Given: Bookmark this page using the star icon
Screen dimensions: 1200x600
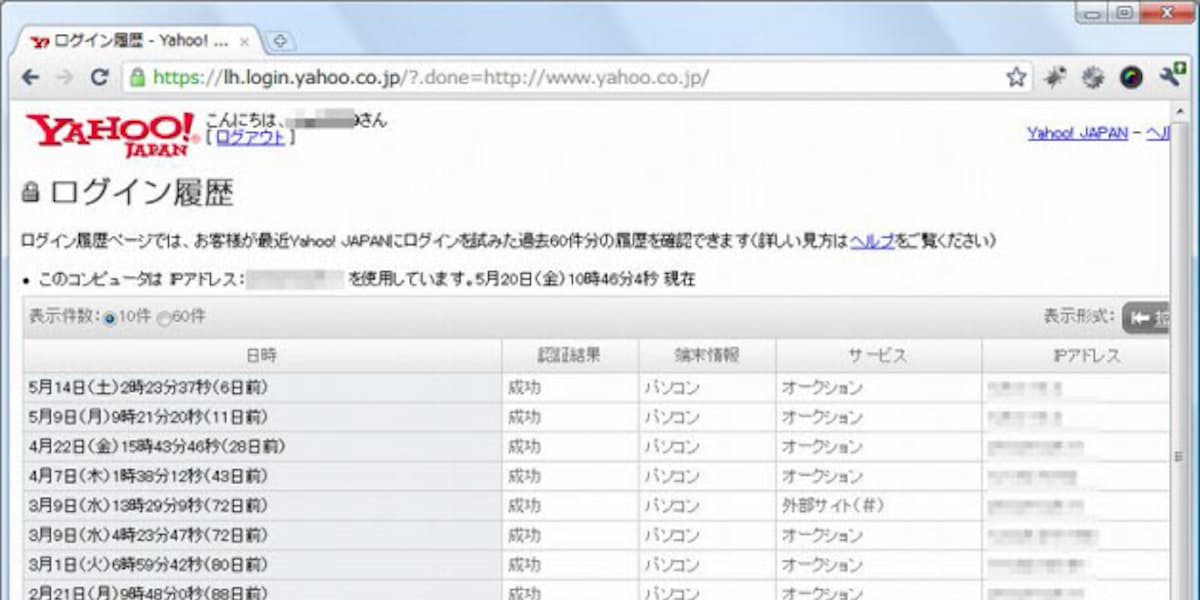Looking at the screenshot, I should pos(1016,78).
